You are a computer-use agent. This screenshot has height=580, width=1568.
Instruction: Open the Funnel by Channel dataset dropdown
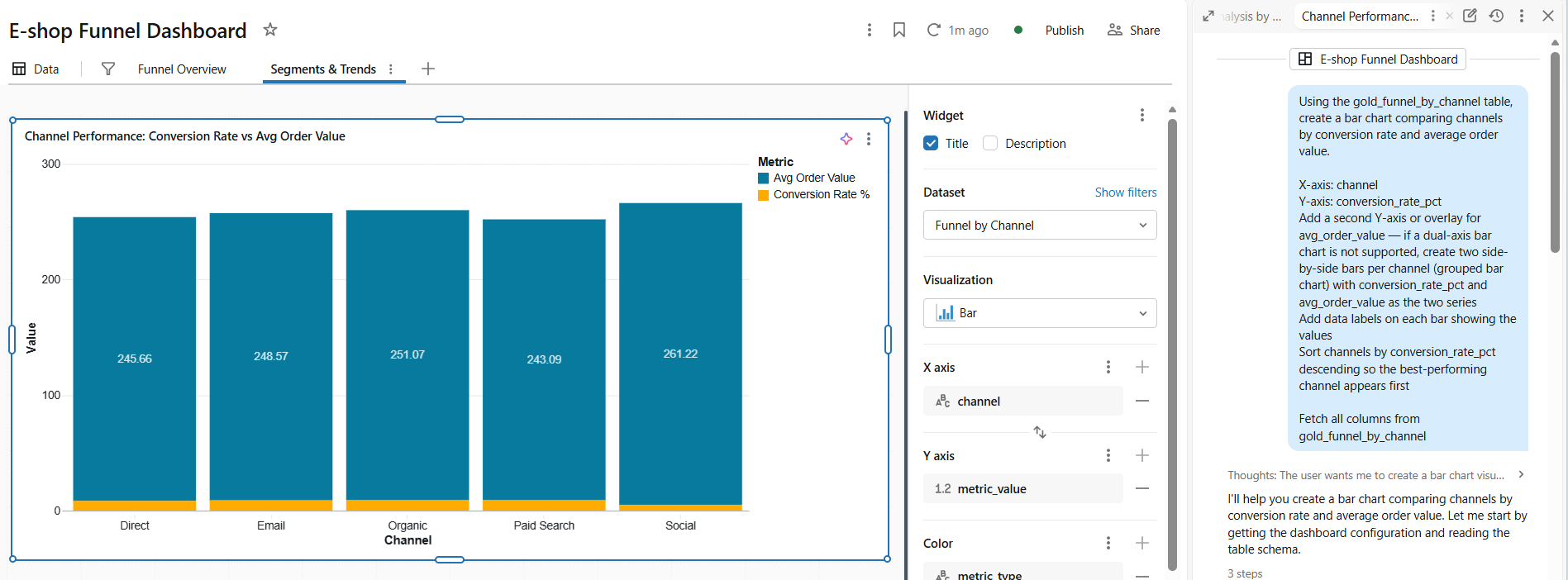click(x=1040, y=225)
